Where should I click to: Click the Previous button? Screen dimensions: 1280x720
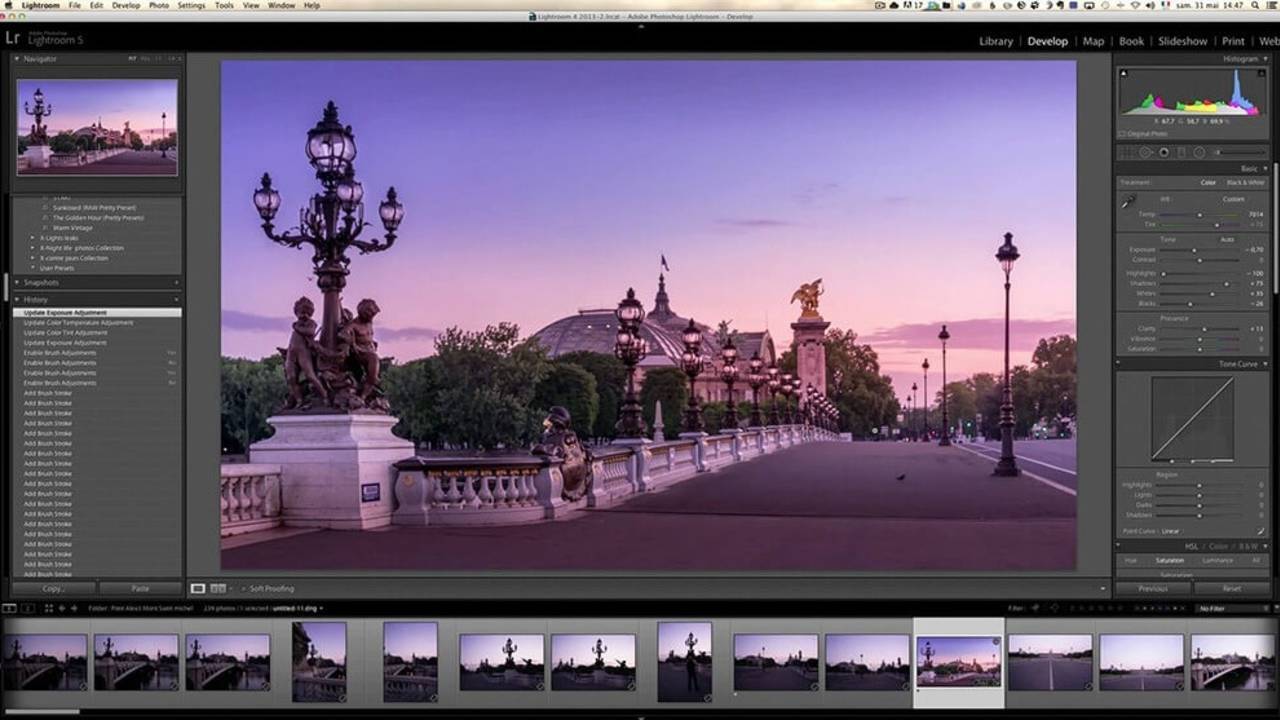(1153, 588)
